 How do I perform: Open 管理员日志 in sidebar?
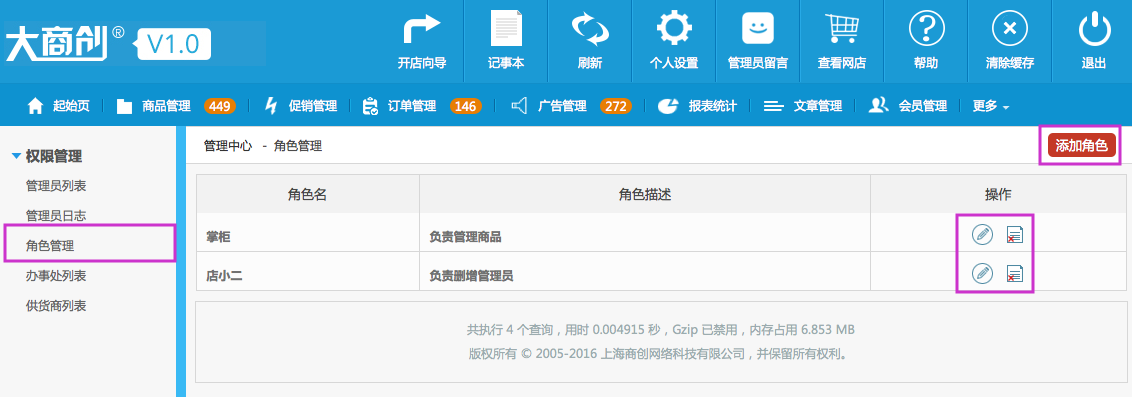pyautogui.click(x=56, y=216)
